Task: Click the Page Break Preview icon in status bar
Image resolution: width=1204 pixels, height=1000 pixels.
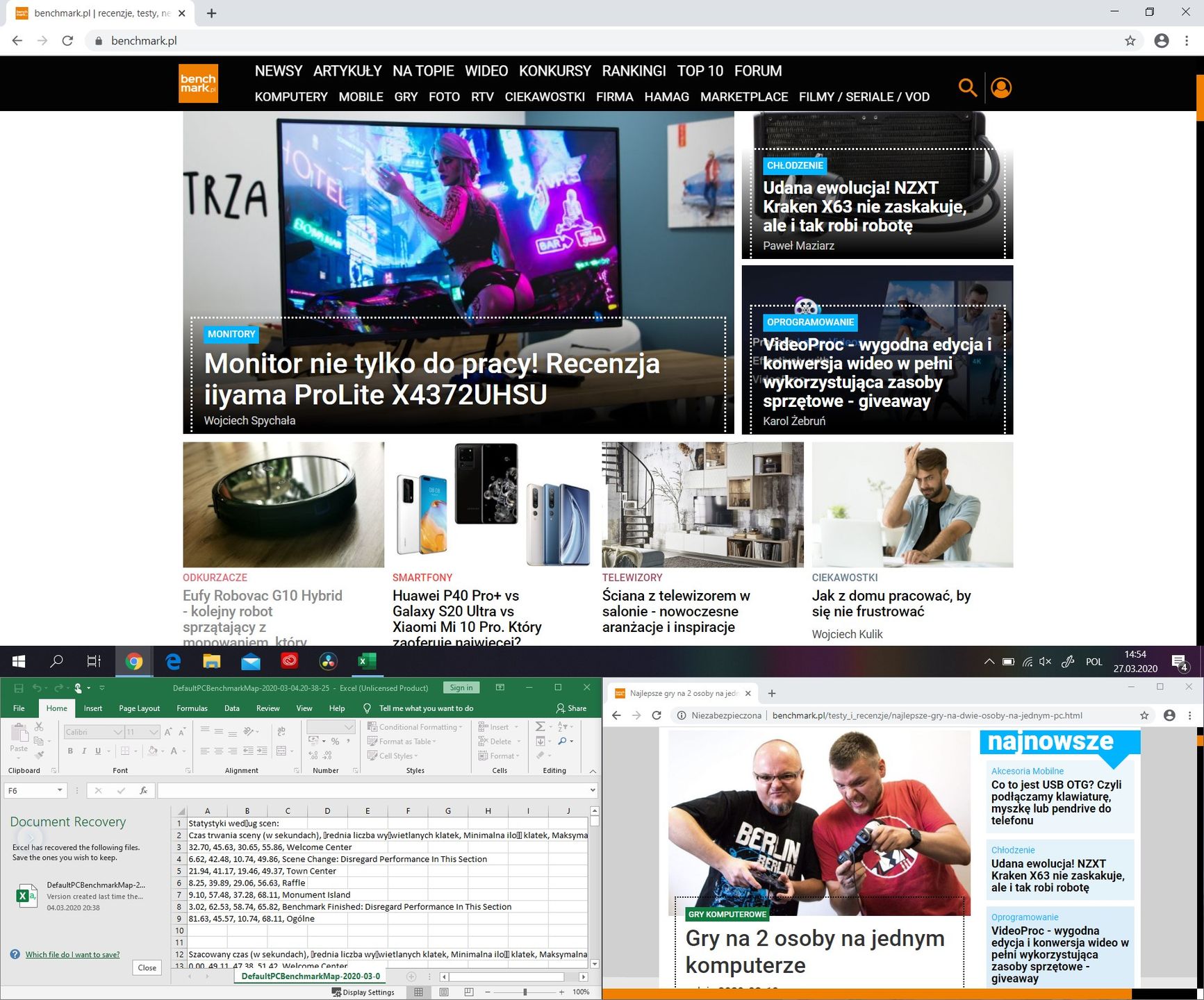Action: pos(469,992)
